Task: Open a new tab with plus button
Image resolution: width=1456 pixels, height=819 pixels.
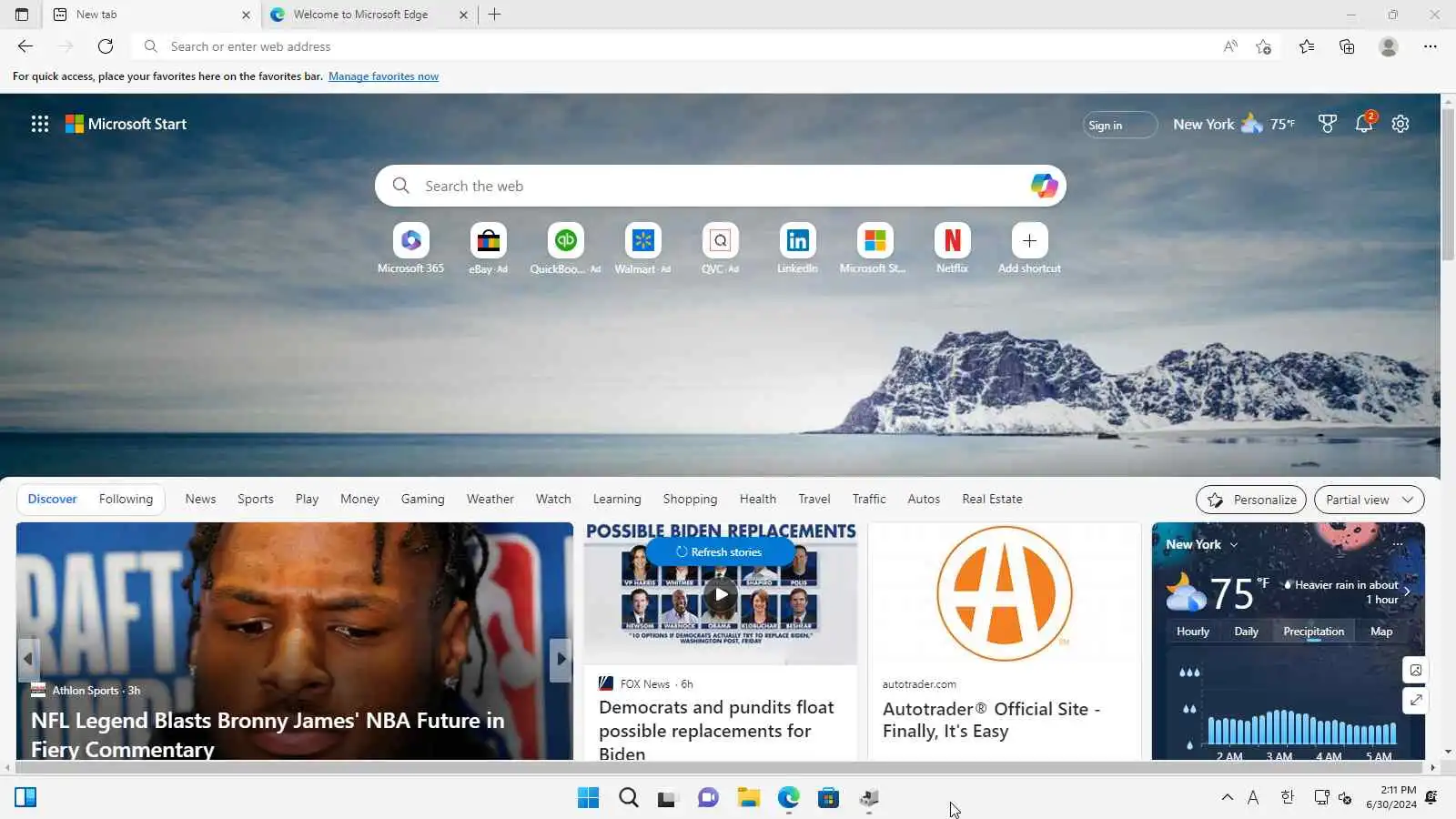Action: click(x=494, y=15)
